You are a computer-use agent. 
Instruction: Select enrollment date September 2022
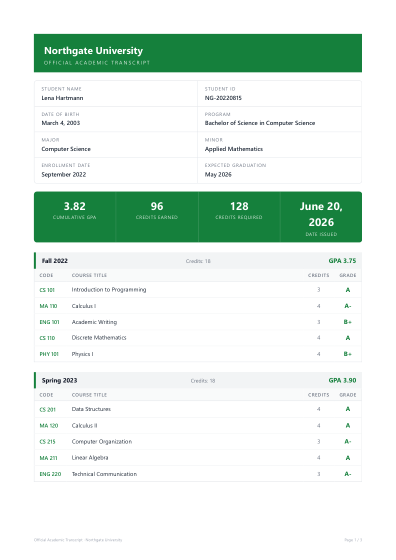[x=64, y=174]
